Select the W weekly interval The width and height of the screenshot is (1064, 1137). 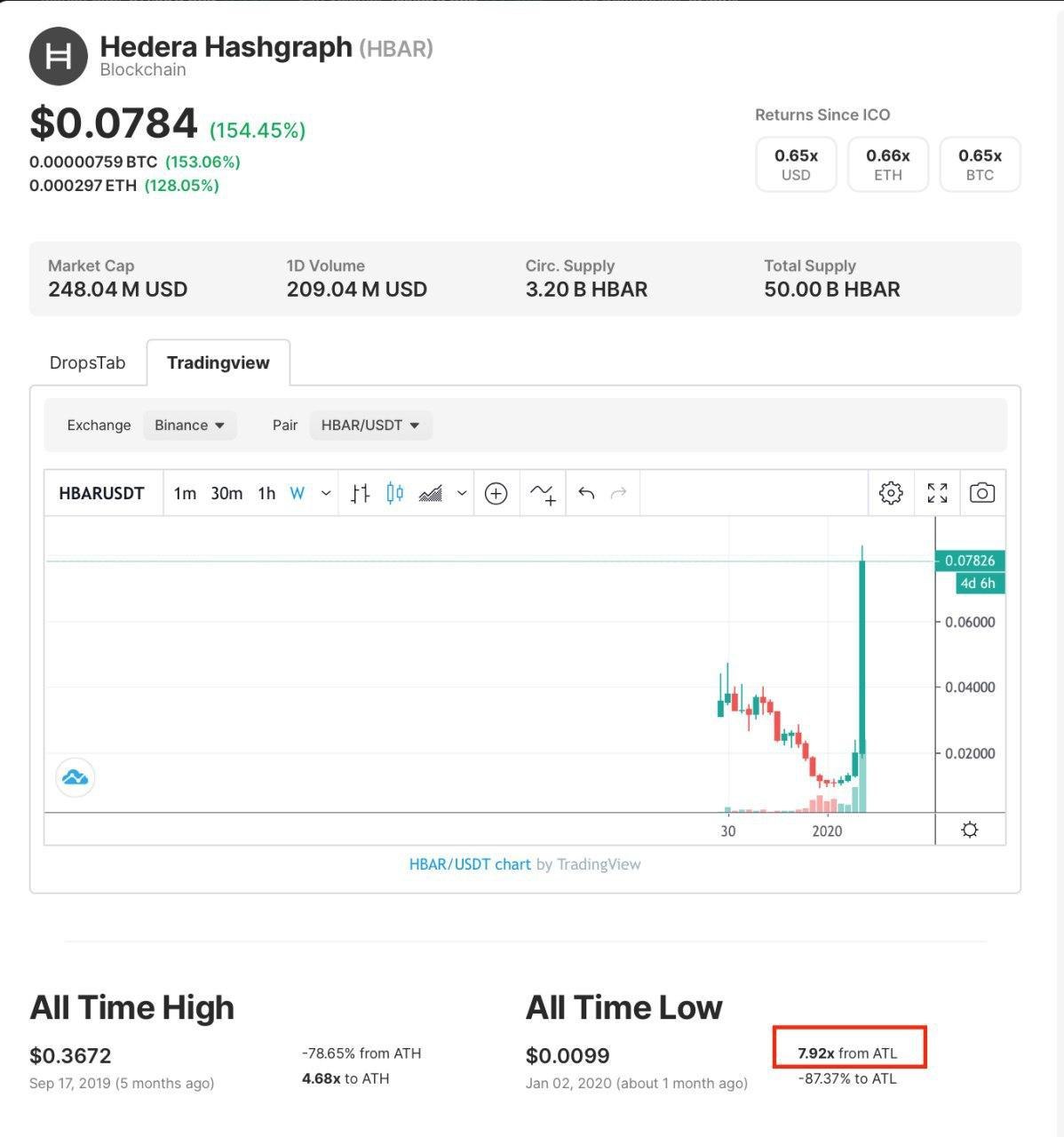(298, 493)
